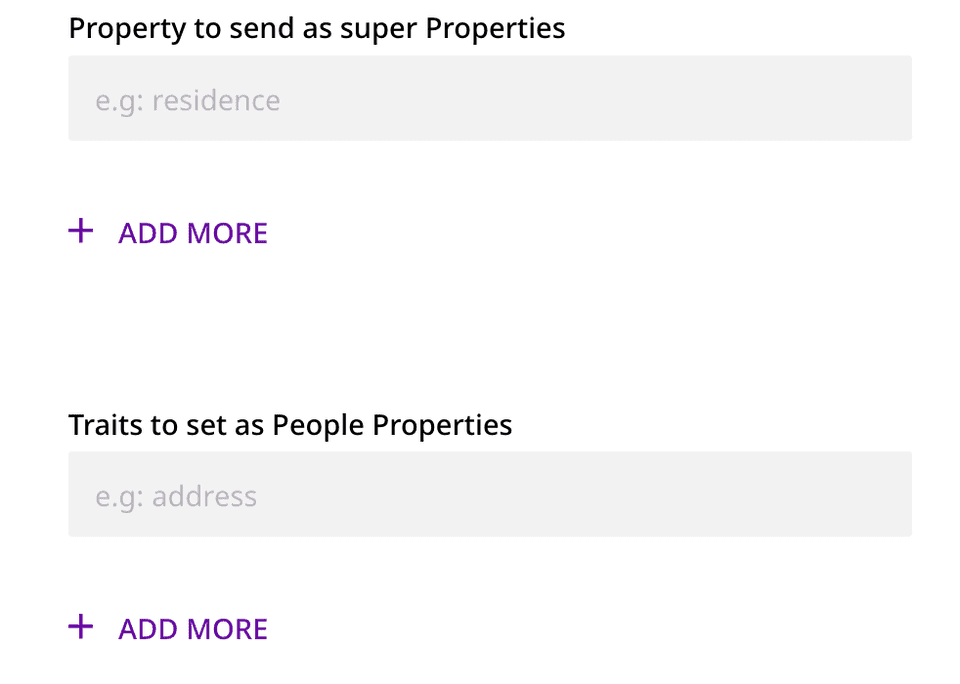Click right end of People Properties input
960x684 pixels.
890,494
